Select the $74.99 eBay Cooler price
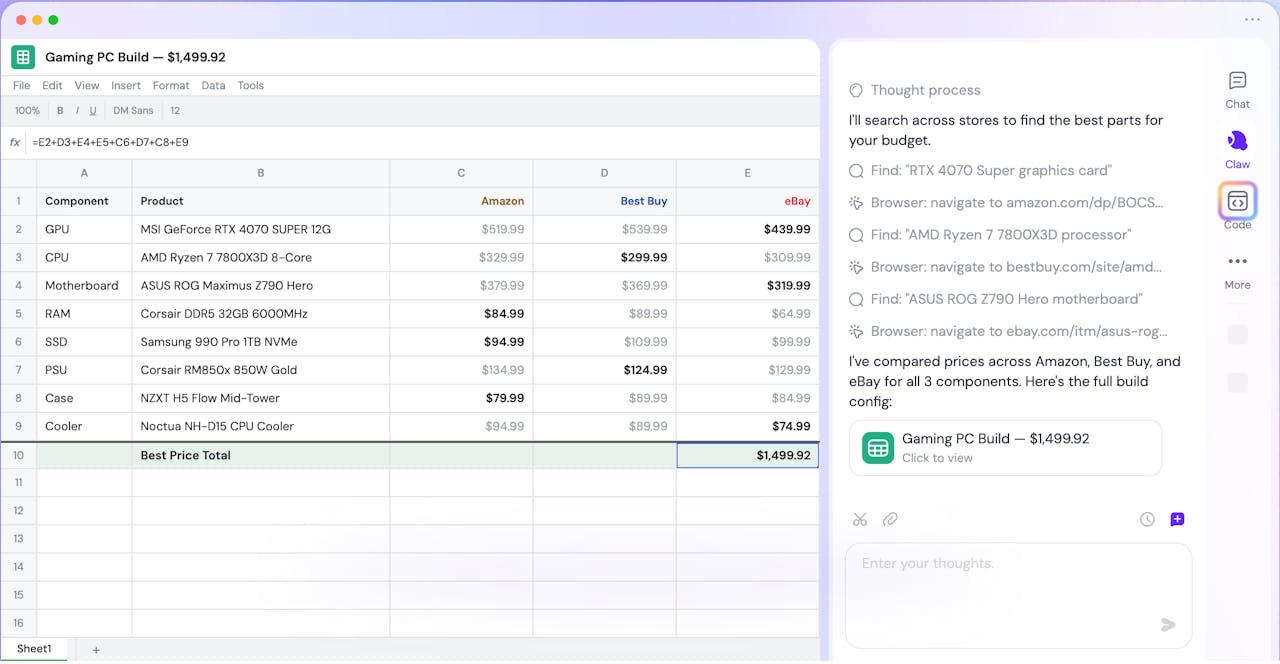The width and height of the screenshot is (1280, 664). click(x=748, y=426)
